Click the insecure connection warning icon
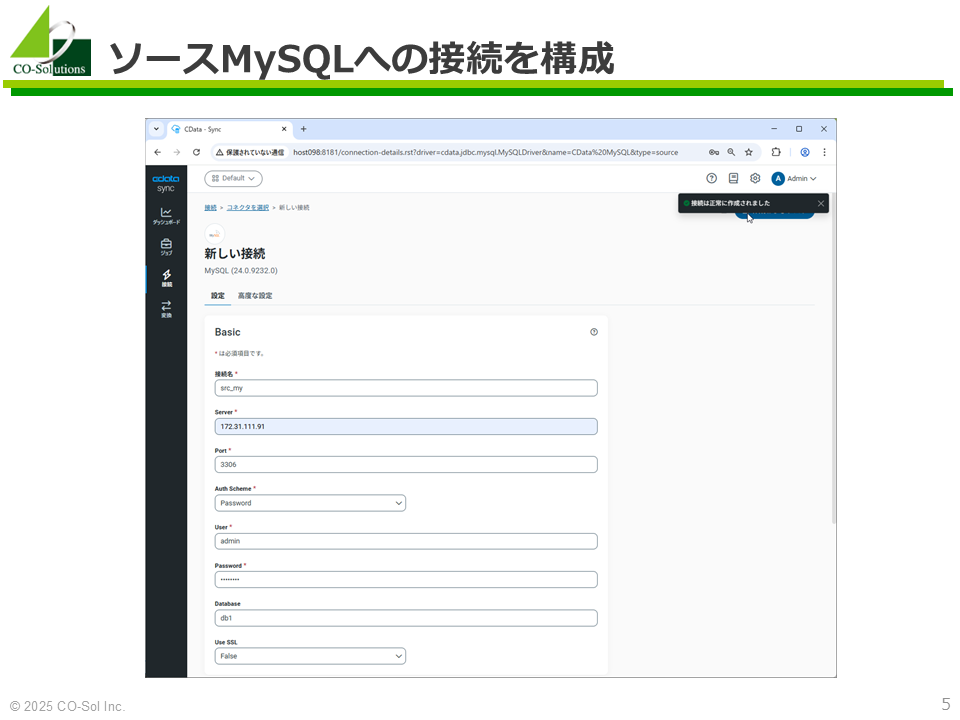This screenshot has height=720, width=960. click(219, 152)
